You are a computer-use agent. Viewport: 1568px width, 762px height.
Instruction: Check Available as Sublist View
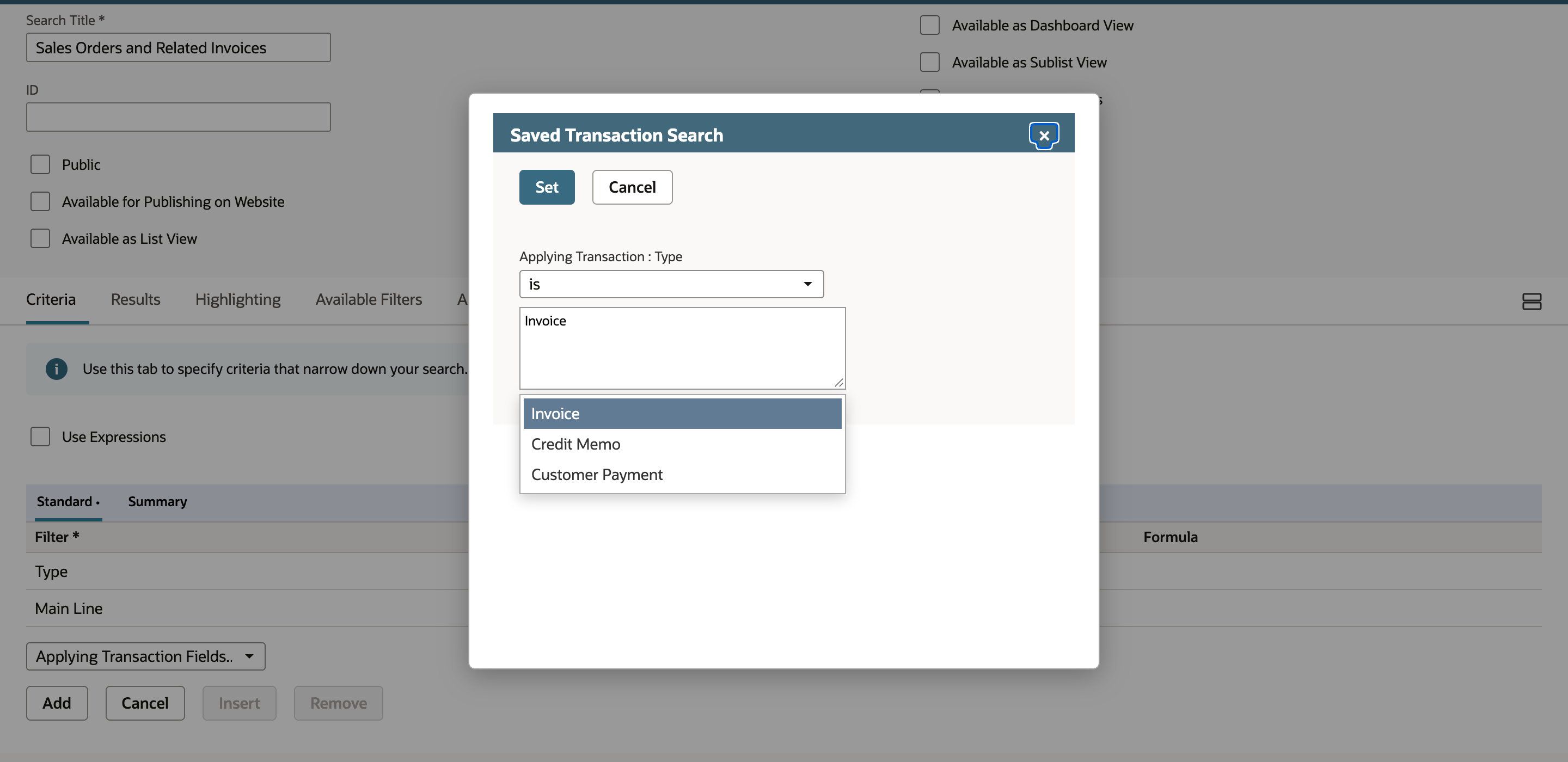(929, 62)
